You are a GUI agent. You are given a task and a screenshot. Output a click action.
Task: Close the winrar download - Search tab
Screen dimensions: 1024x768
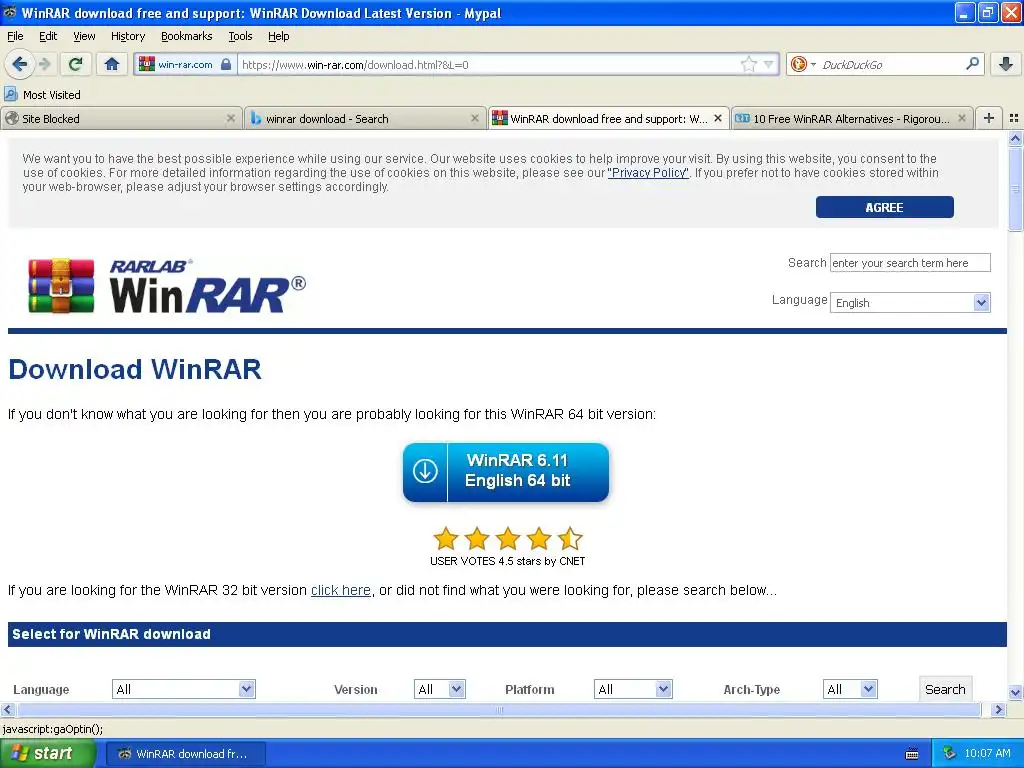(x=475, y=118)
